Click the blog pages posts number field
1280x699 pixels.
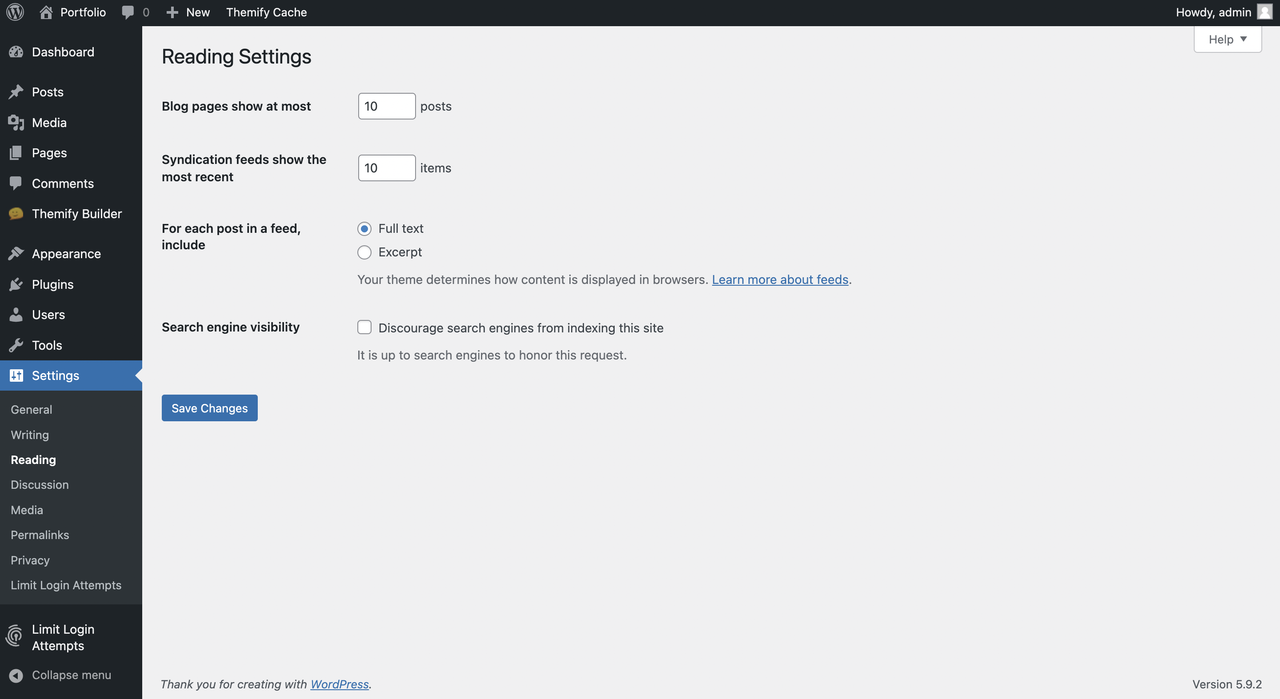coord(386,106)
